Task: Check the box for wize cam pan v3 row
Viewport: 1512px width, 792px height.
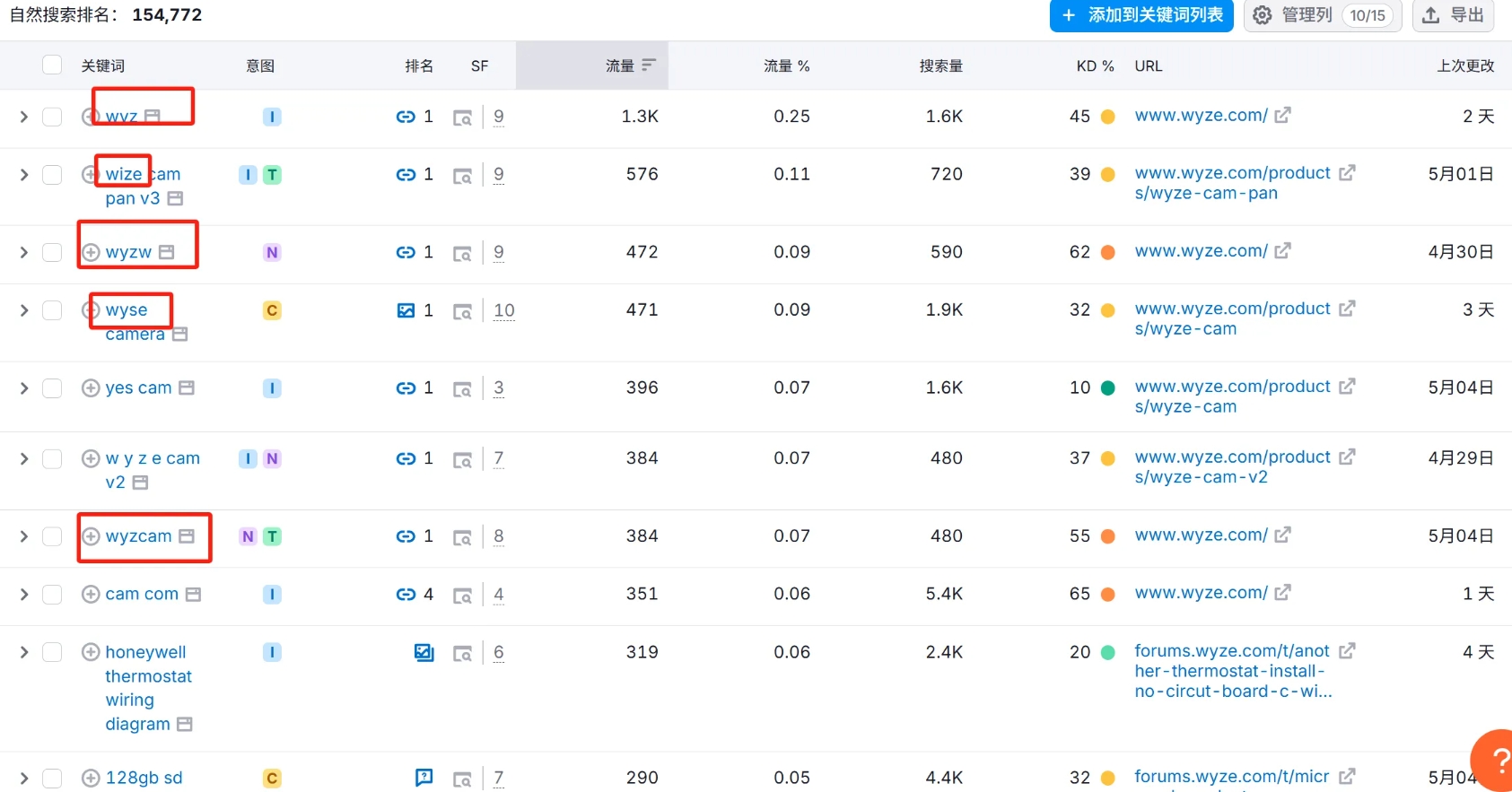Action: (52, 175)
